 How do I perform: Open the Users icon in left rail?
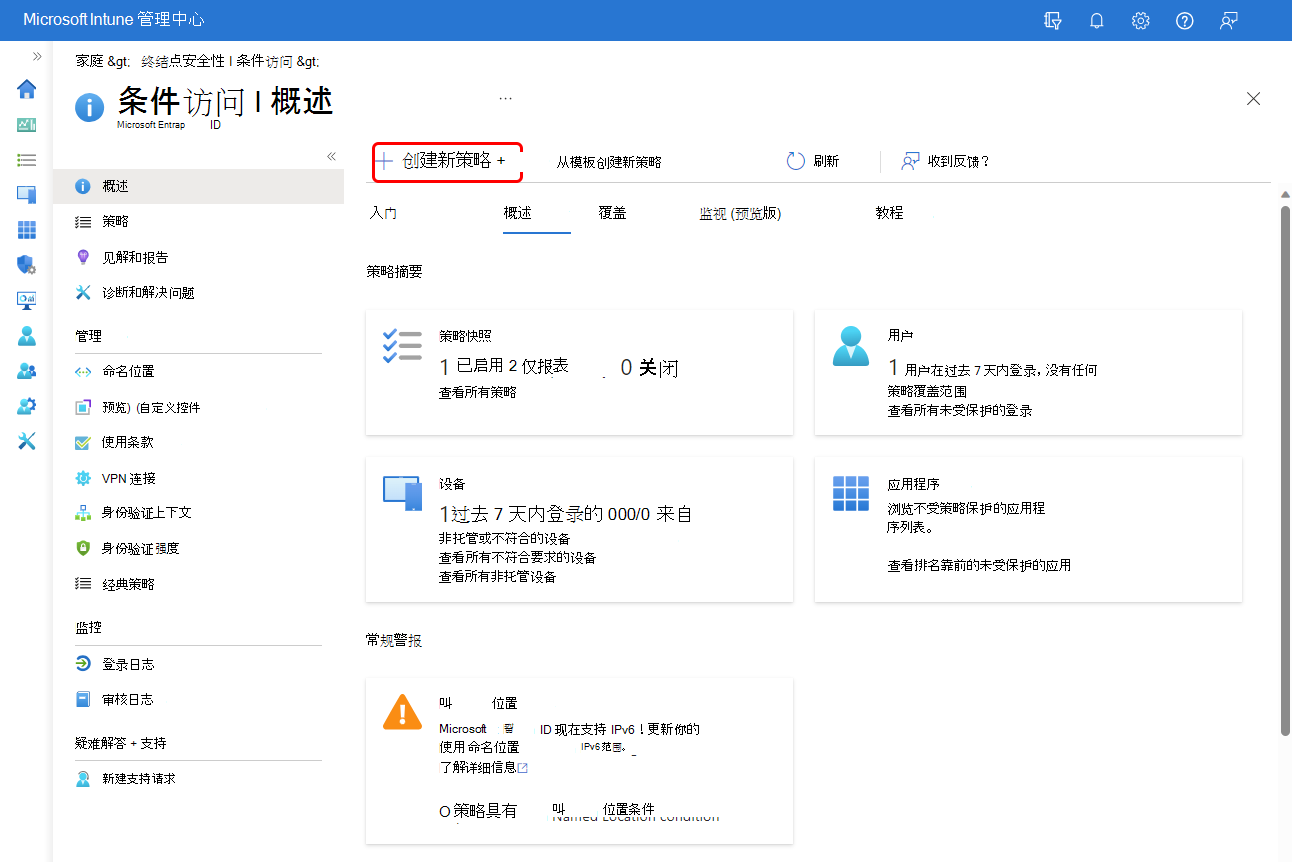coord(27,336)
